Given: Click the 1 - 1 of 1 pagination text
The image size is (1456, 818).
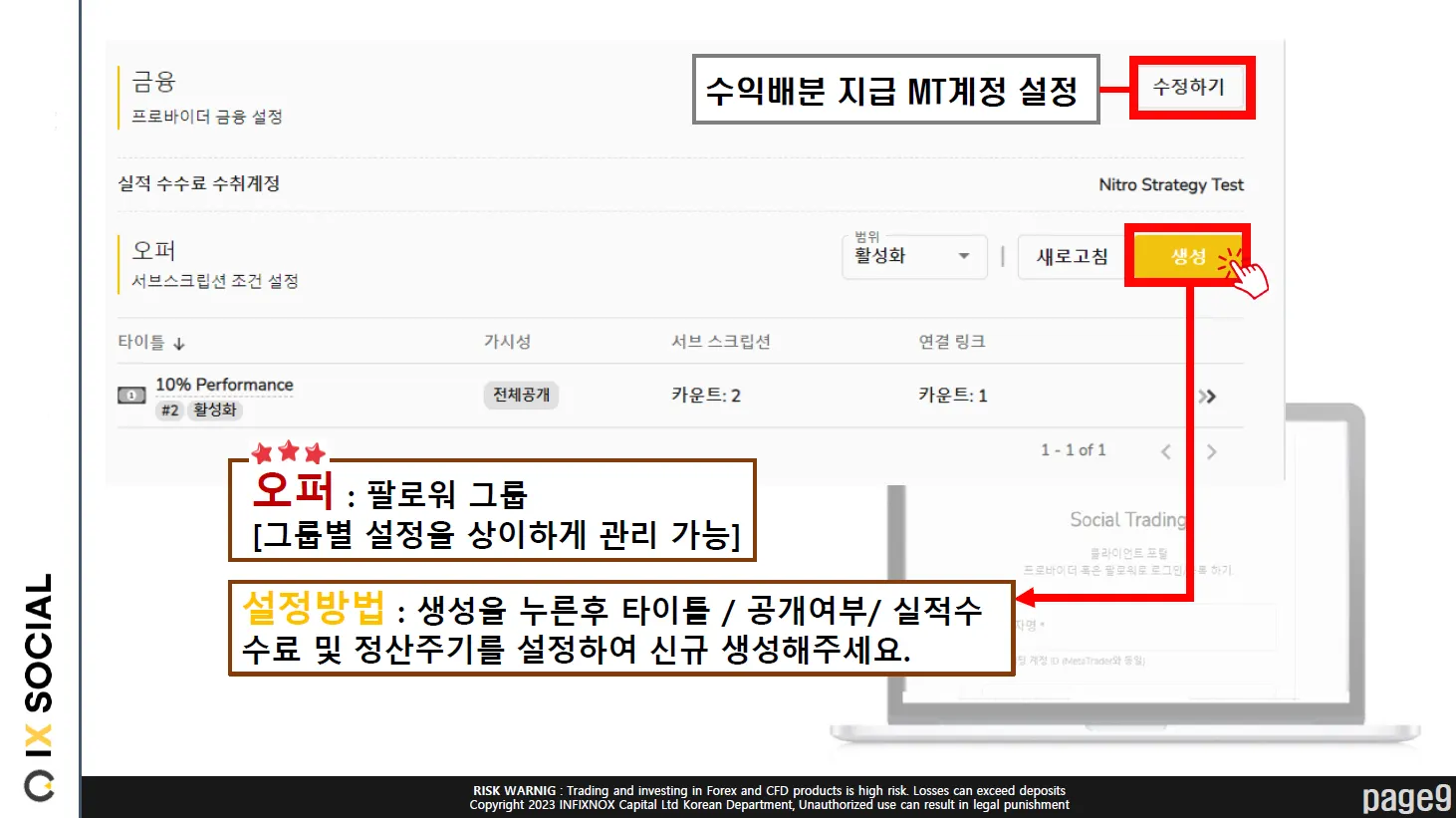Looking at the screenshot, I should (1073, 450).
